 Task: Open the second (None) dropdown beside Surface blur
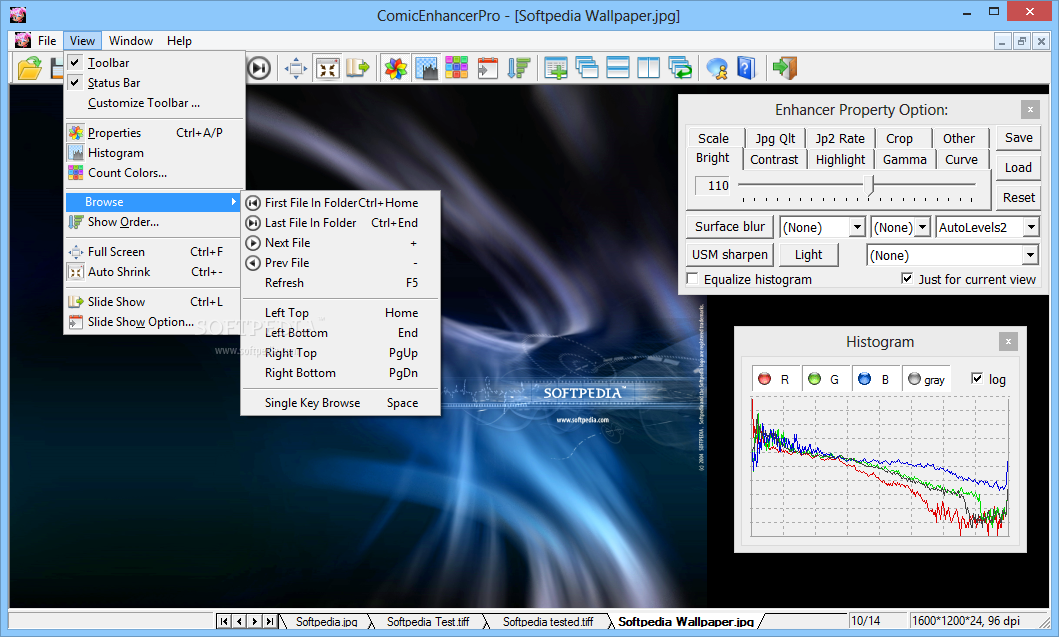(923, 227)
